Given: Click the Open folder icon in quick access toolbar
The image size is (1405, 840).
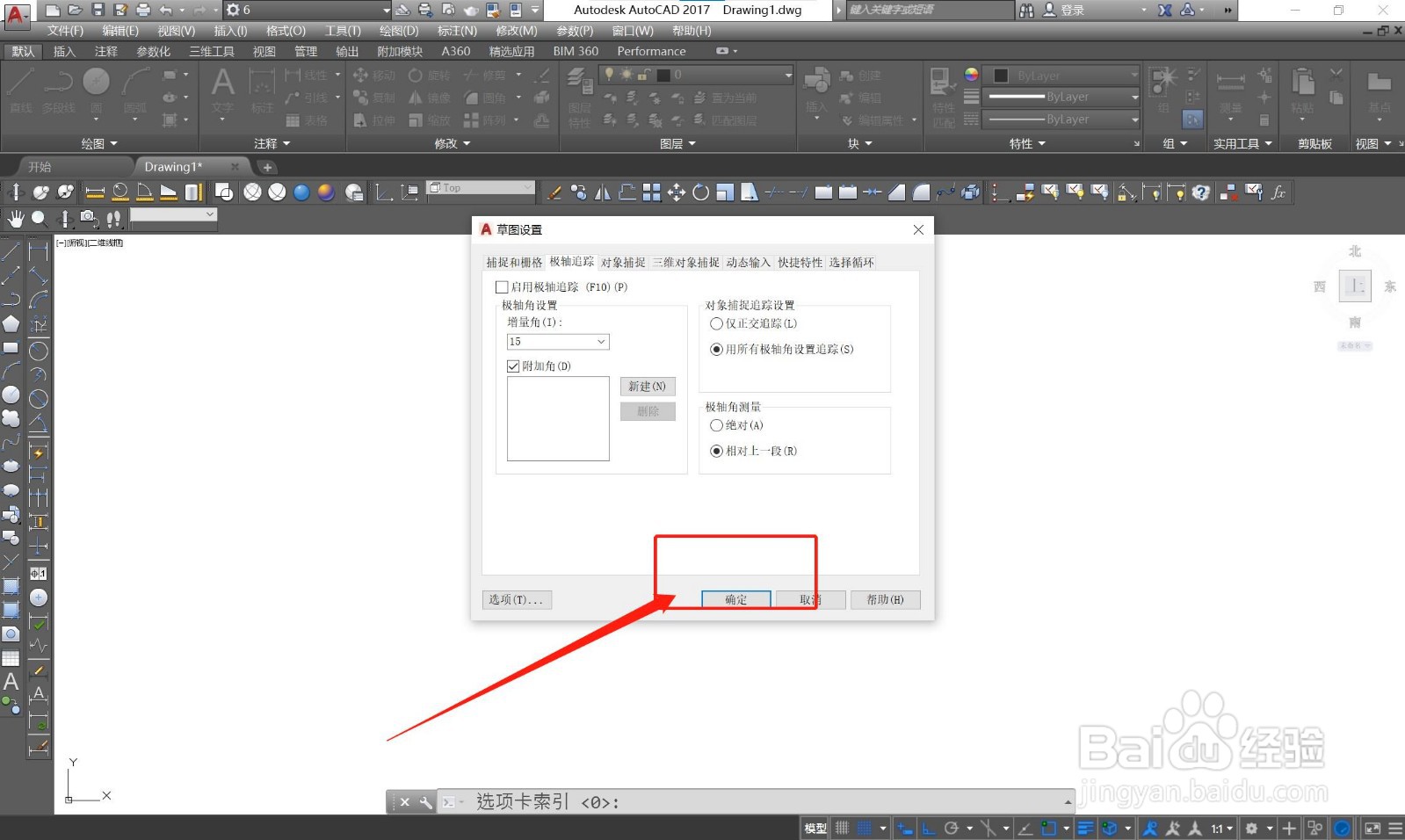Looking at the screenshot, I should coord(76,10).
